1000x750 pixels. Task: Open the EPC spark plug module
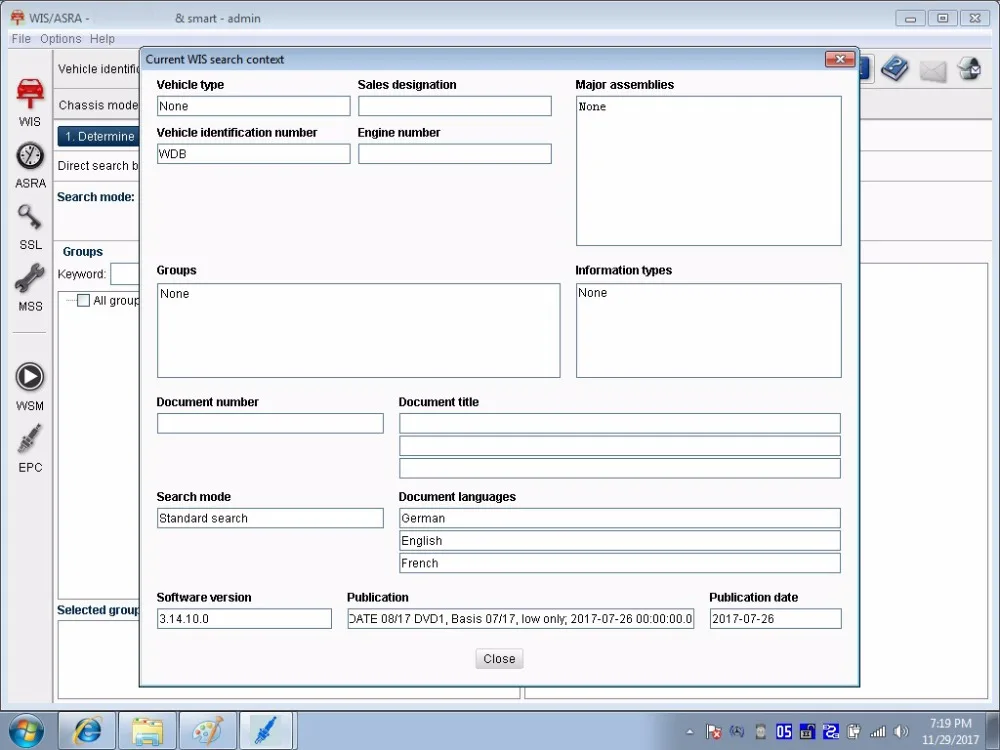30,448
